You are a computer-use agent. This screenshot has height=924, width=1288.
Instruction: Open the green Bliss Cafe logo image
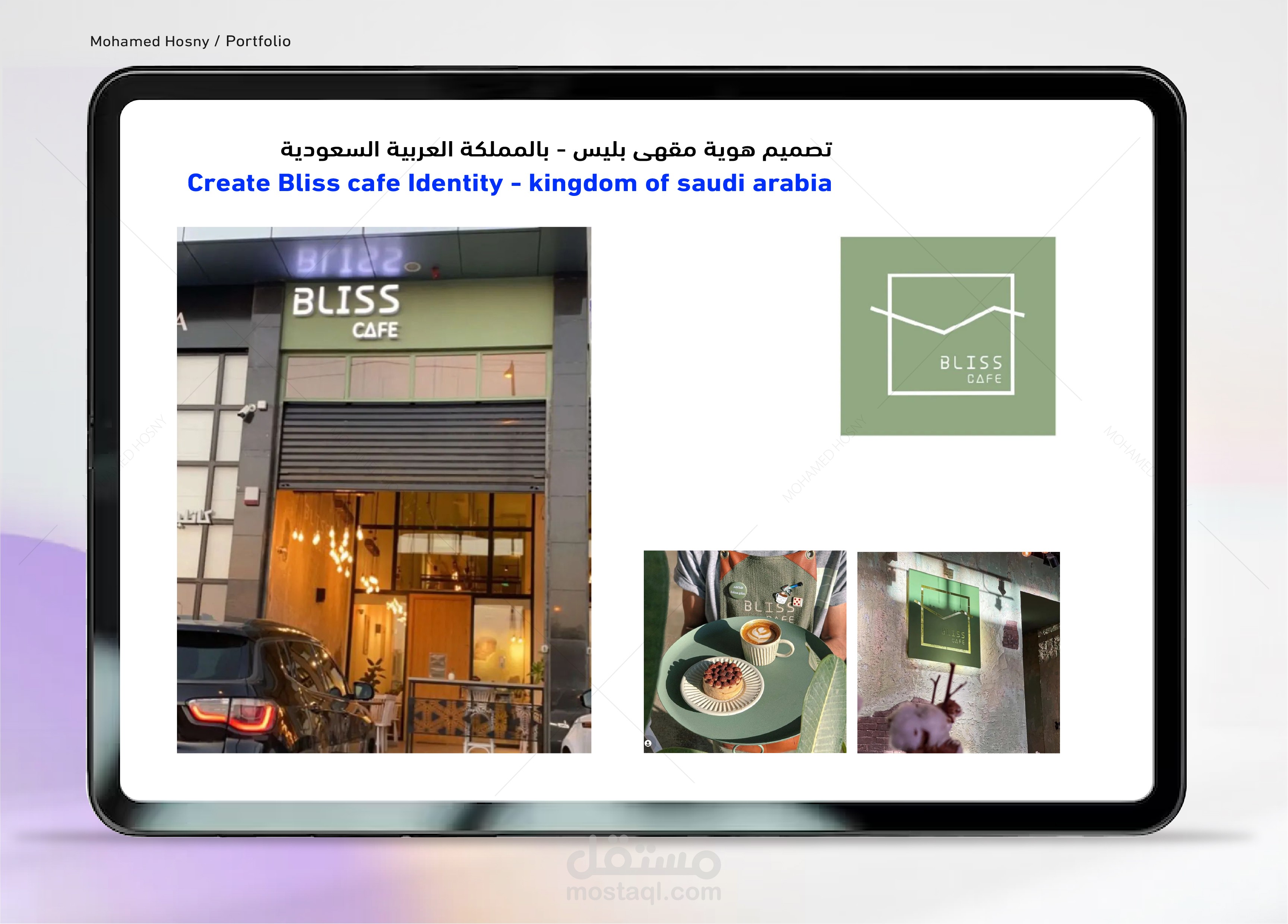(x=948, y=336)
